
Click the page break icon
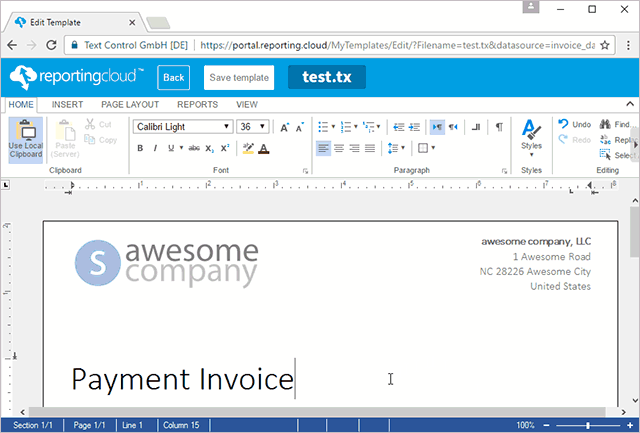[x=476, y=127]
